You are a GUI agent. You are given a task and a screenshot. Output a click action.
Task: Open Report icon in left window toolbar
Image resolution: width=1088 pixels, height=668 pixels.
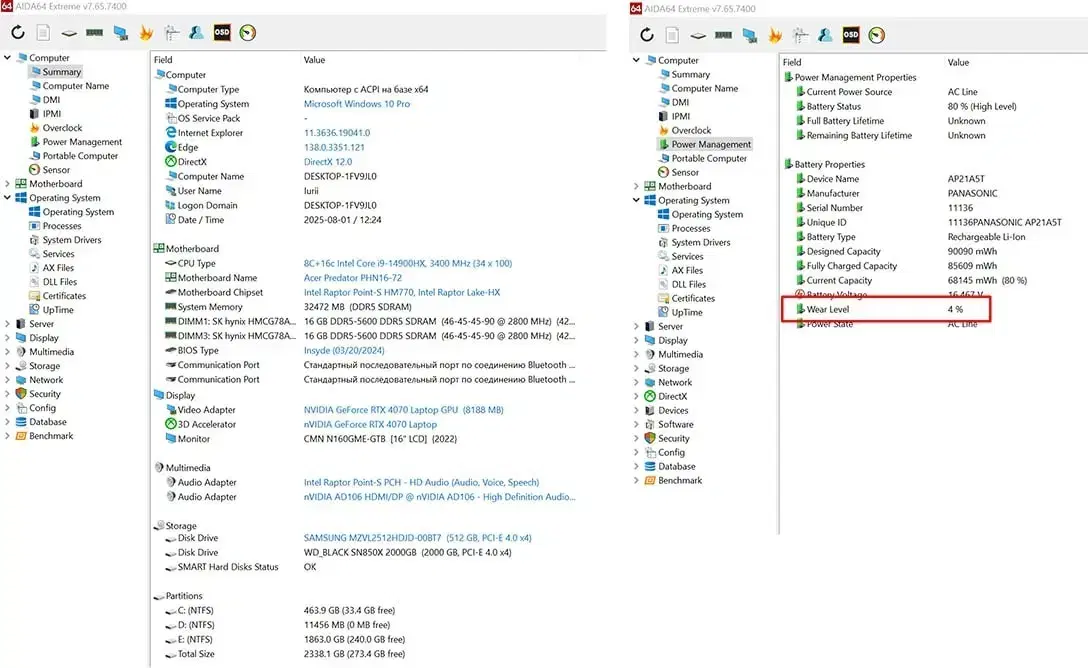pos(43,32)
